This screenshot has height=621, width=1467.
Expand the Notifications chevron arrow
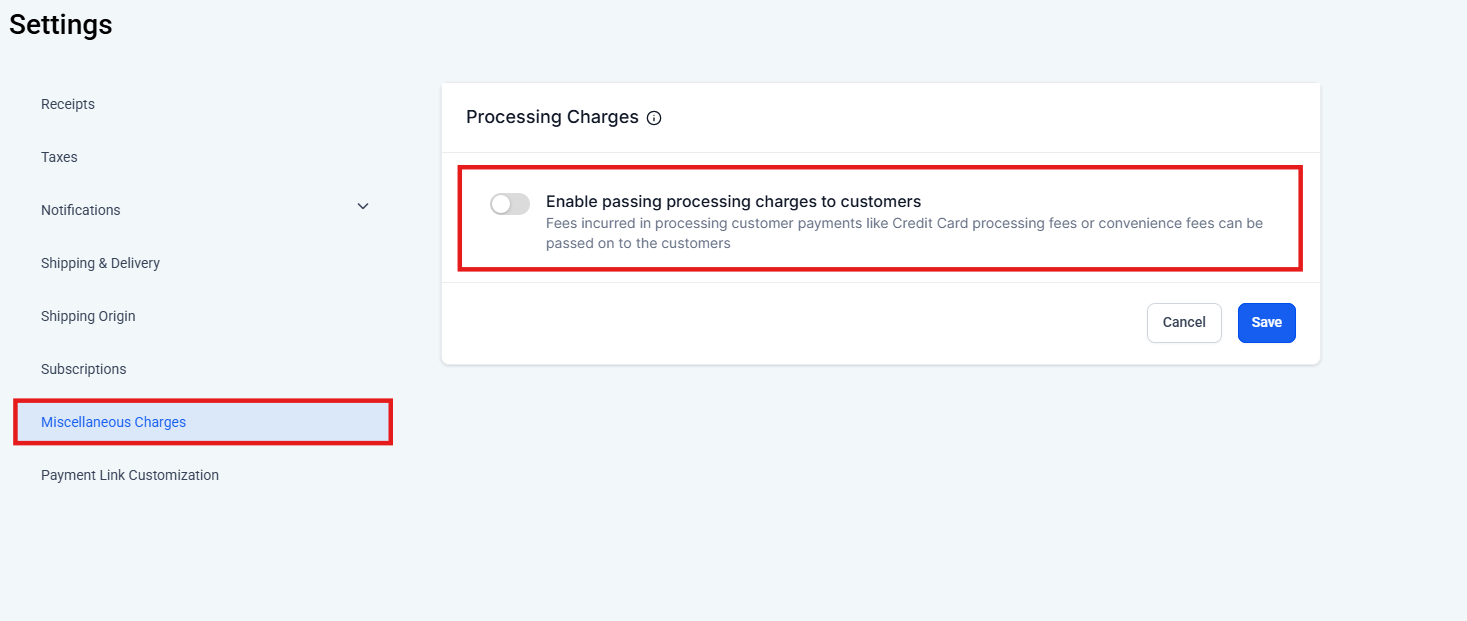tap(363, 206)
